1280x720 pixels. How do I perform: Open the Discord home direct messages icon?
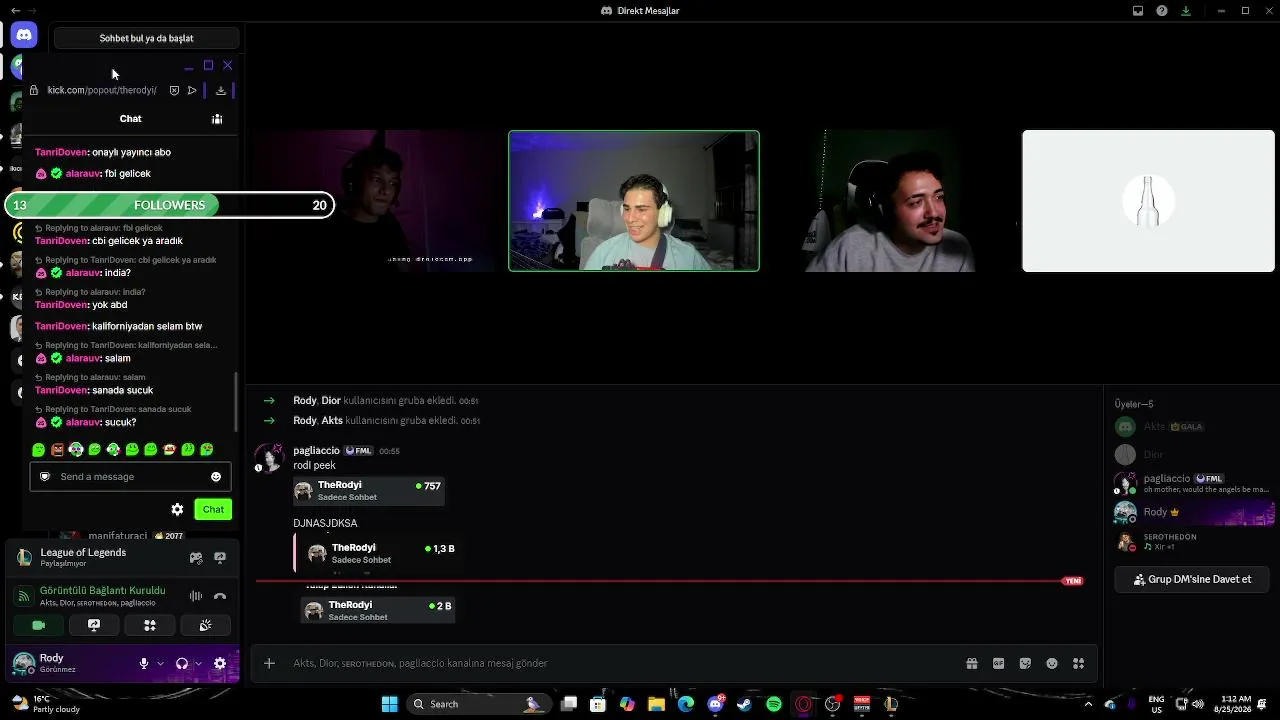(24, 35)
